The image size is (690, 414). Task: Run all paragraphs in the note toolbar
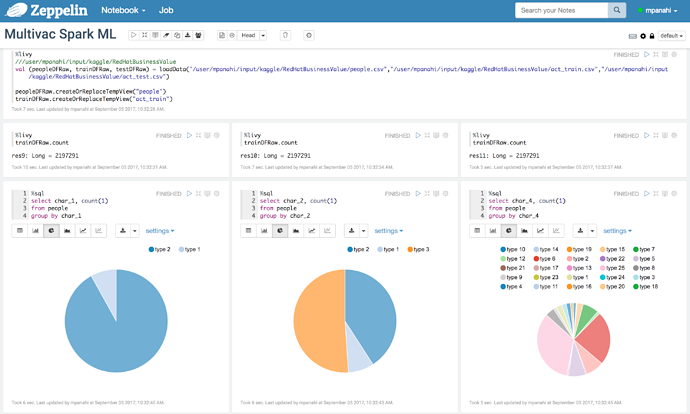pyautogui.click(x=134, y=35)
